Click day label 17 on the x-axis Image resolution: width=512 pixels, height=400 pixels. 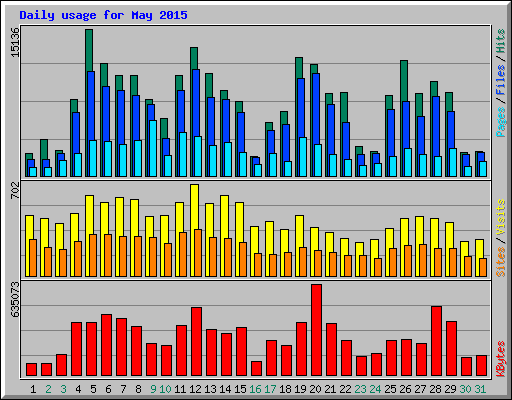click(x=270, y=389)
